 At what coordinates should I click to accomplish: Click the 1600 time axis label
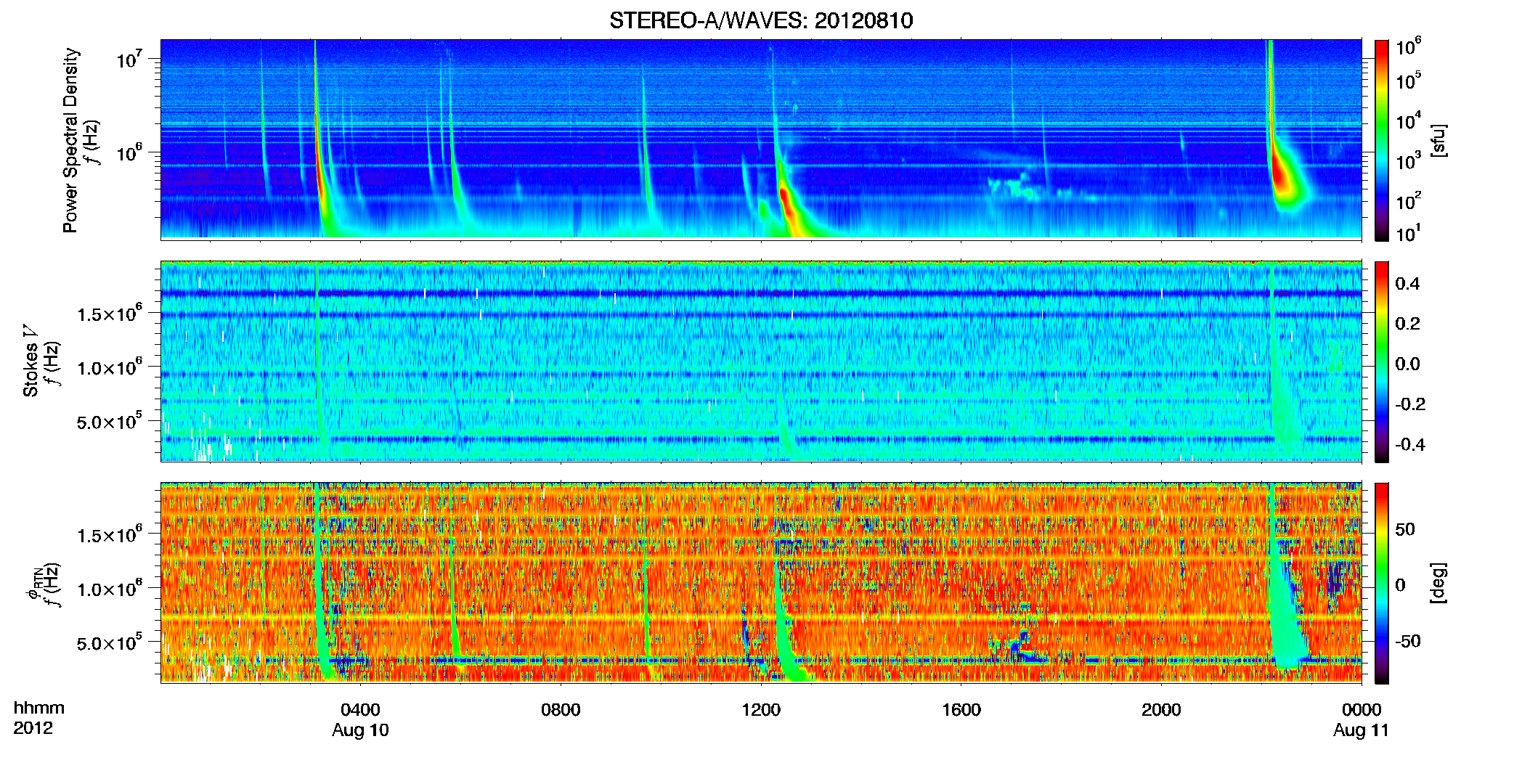point(961,710)
